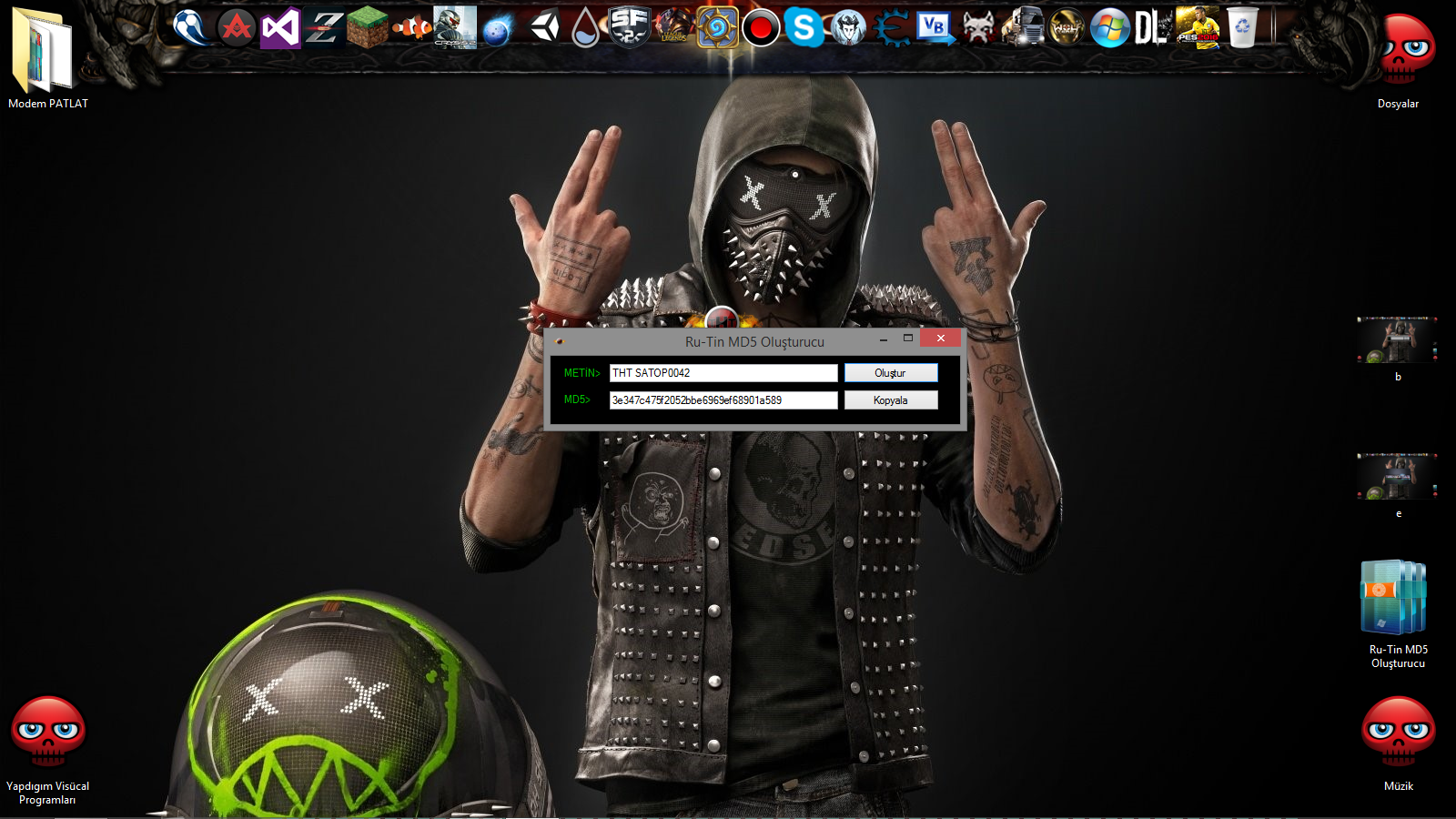Maximize the Ru-Tin MD5 Oluşturucu window

click(907, 339)
